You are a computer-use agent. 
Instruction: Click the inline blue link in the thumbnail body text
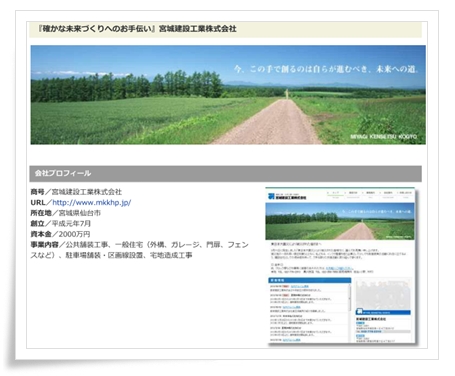coord(339,268)
